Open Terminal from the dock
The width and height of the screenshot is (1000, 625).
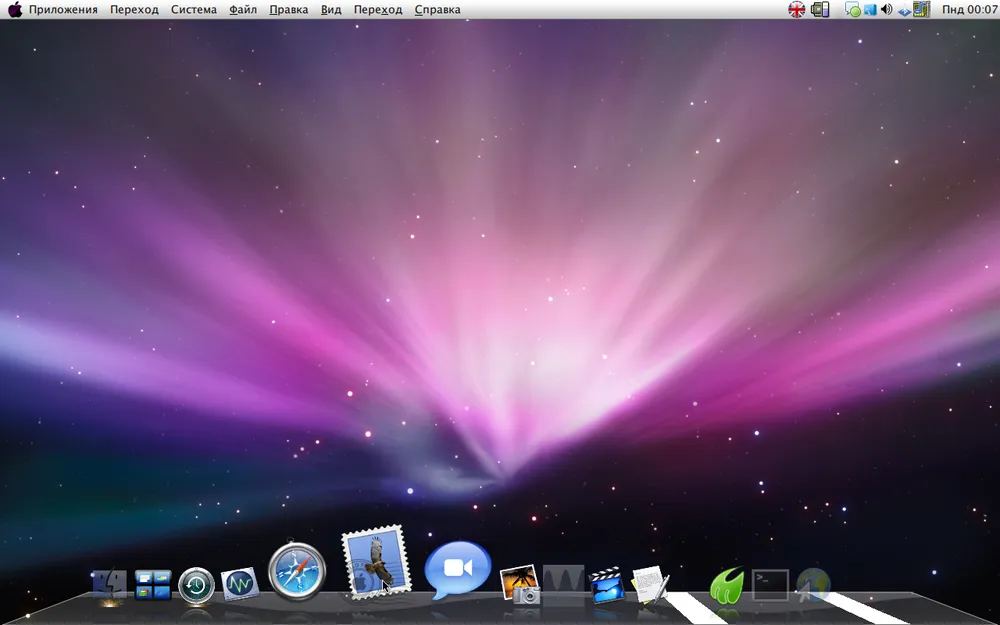tap(770, 584)
